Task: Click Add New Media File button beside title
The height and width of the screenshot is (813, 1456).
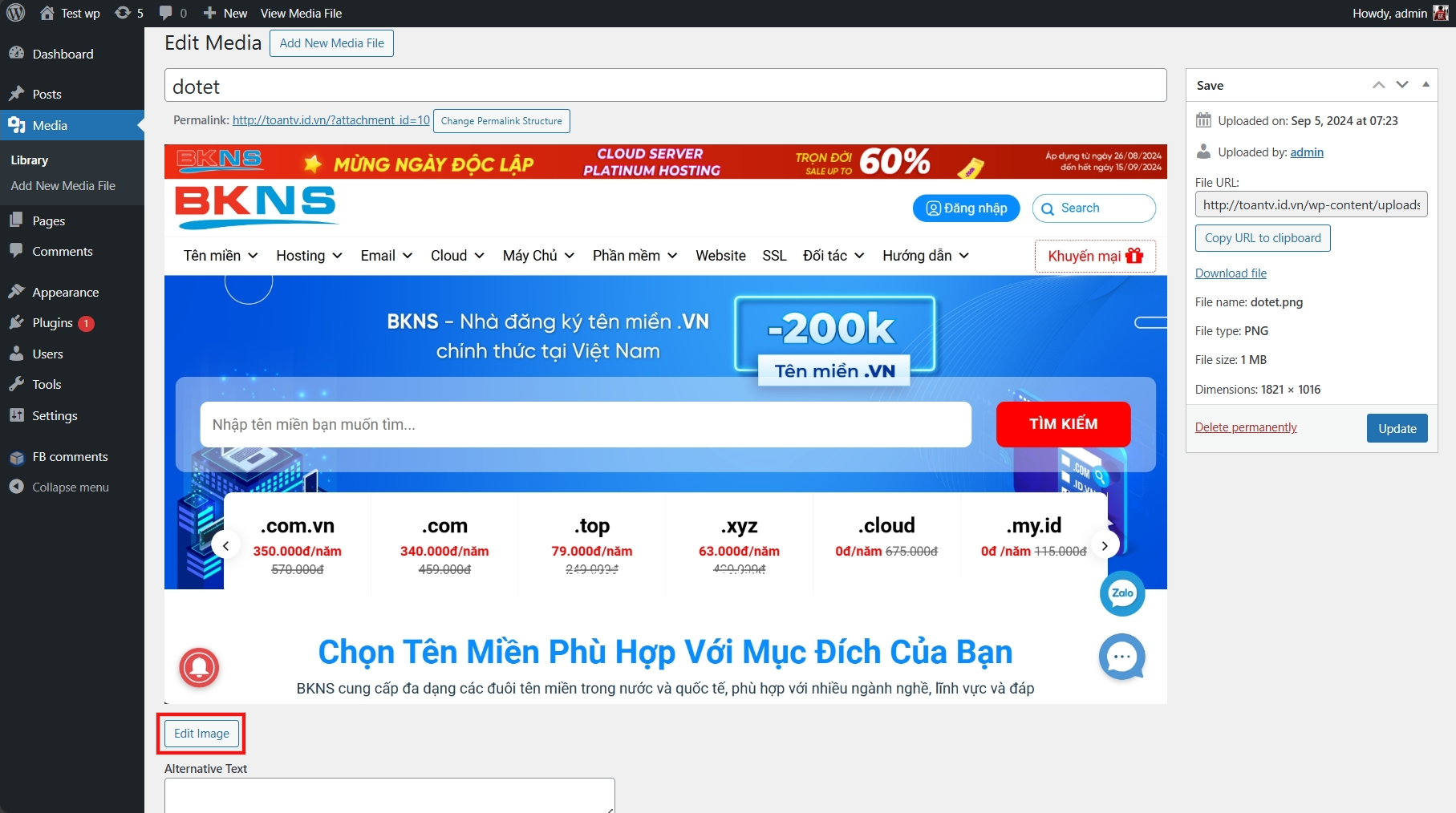Action: pyautogui.click(x=331, y=43)
